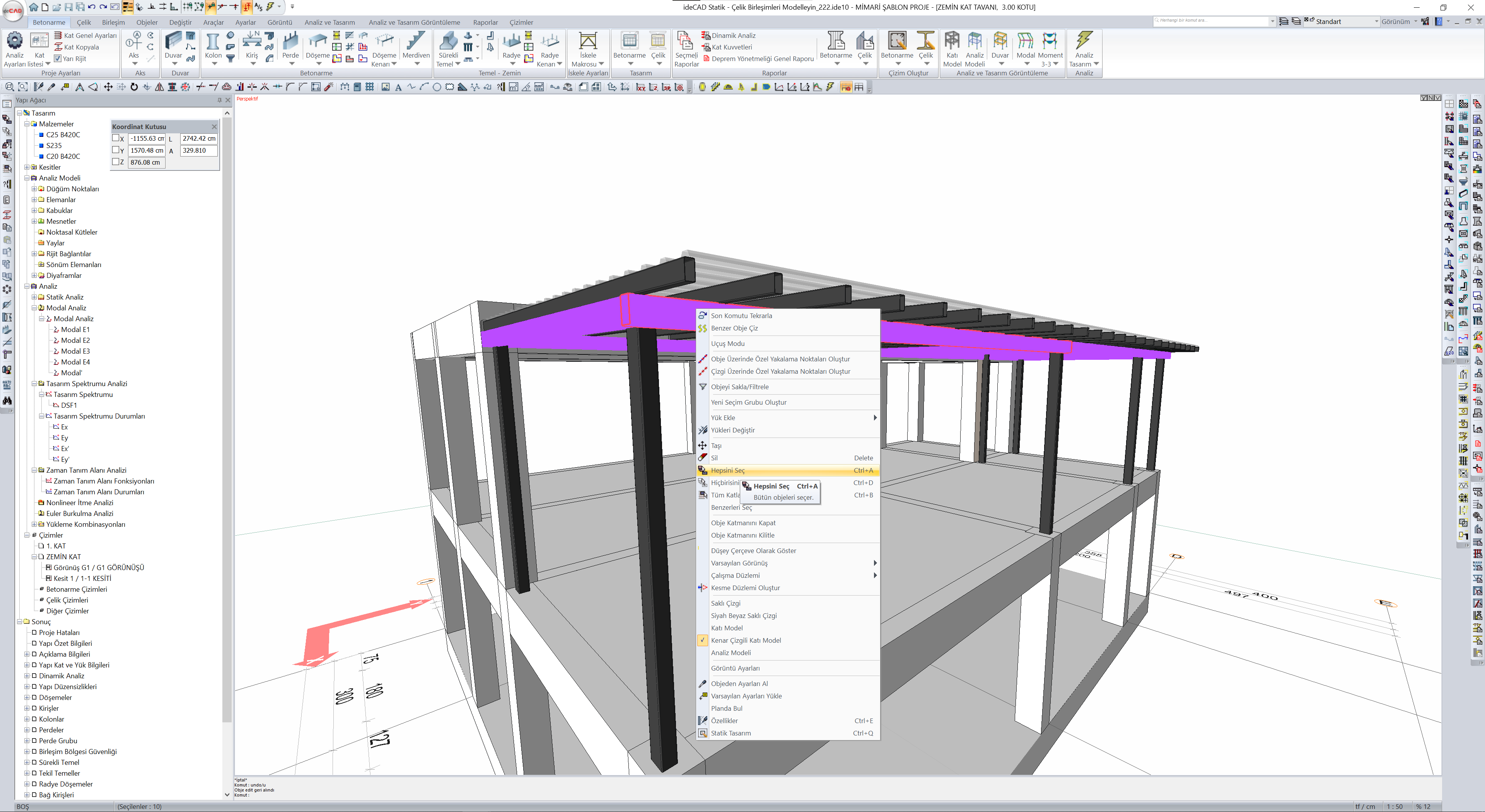
Task: Check the X coordinate lock box
Action: (x=116, y=138)
